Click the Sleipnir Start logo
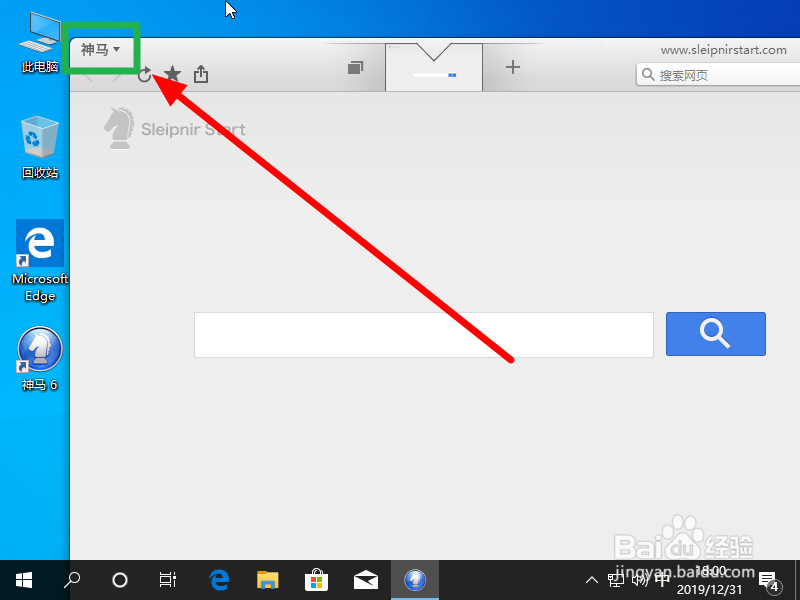Screen dimensions: 800x600 (x=174, y=128)
